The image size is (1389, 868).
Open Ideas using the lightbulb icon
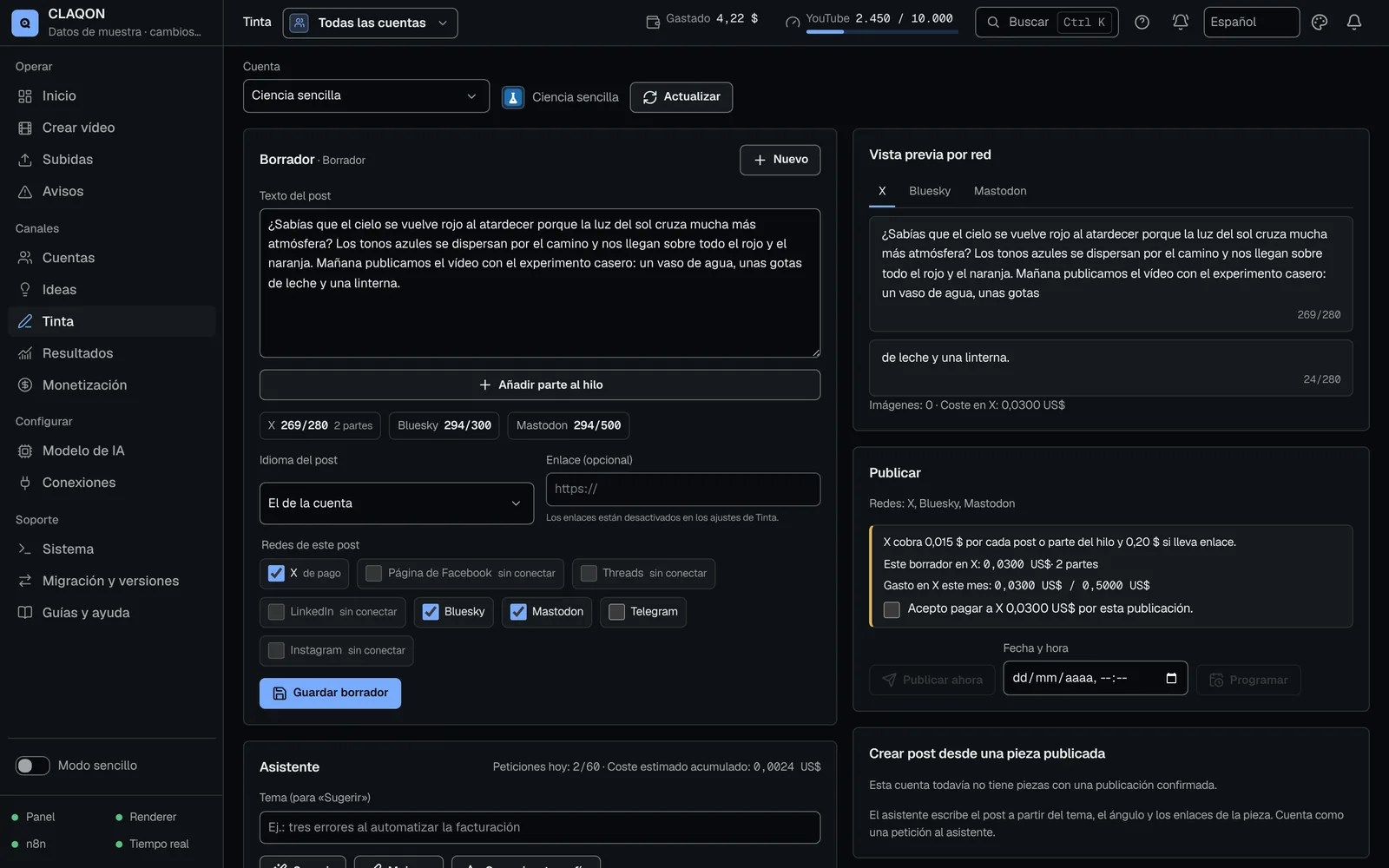pyautogui.click(x=25, y=290)
